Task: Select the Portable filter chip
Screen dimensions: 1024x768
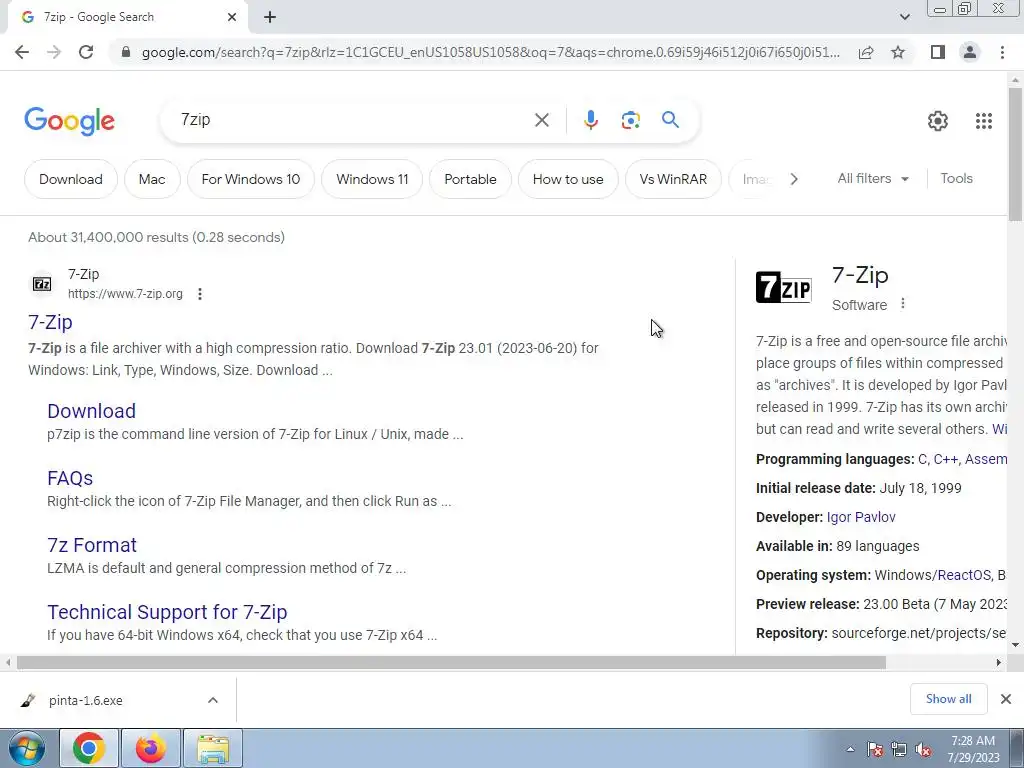Action: pos(470,179)
